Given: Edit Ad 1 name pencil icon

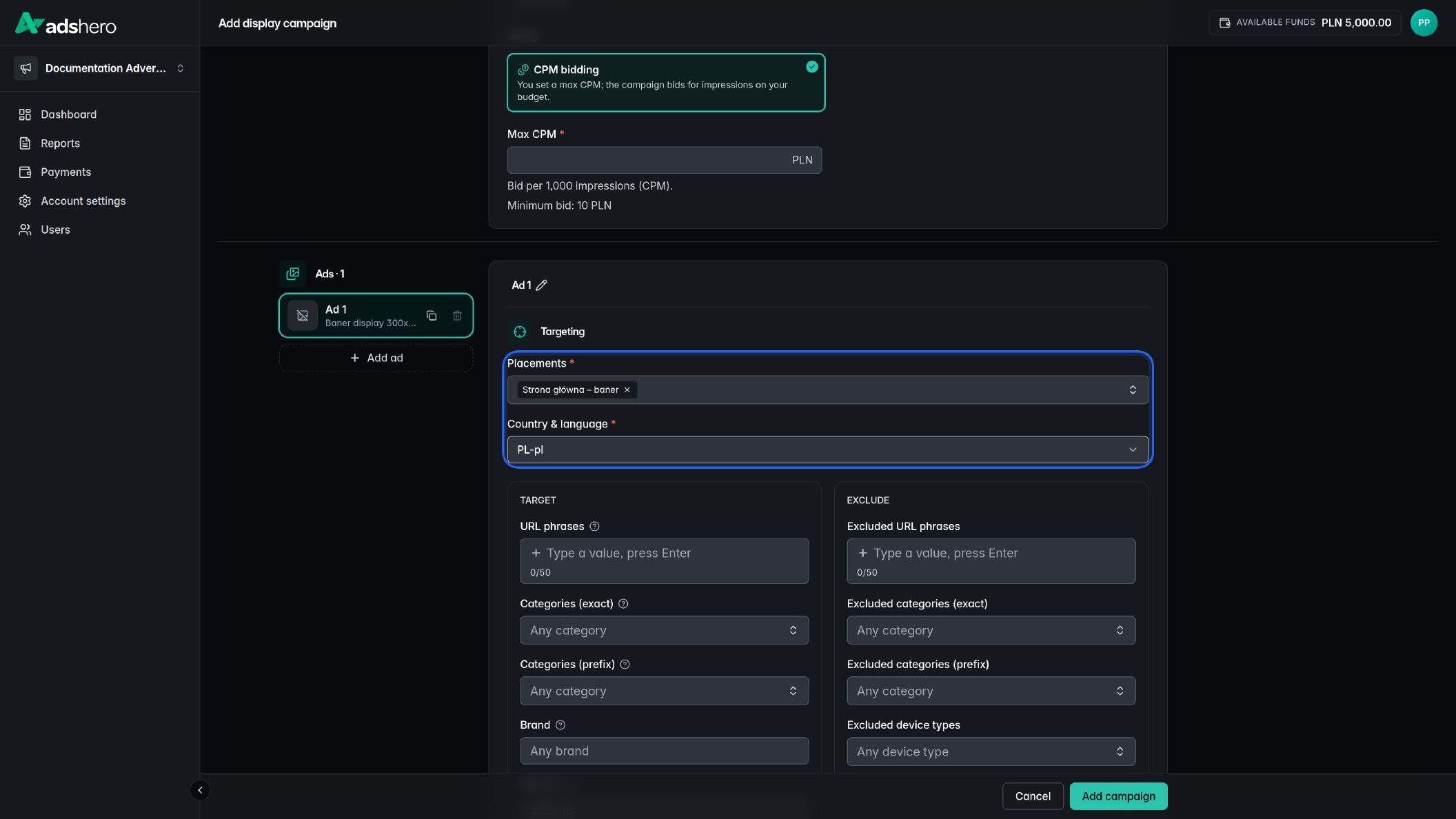Looking at the screenshot, I should pos(542,285).
